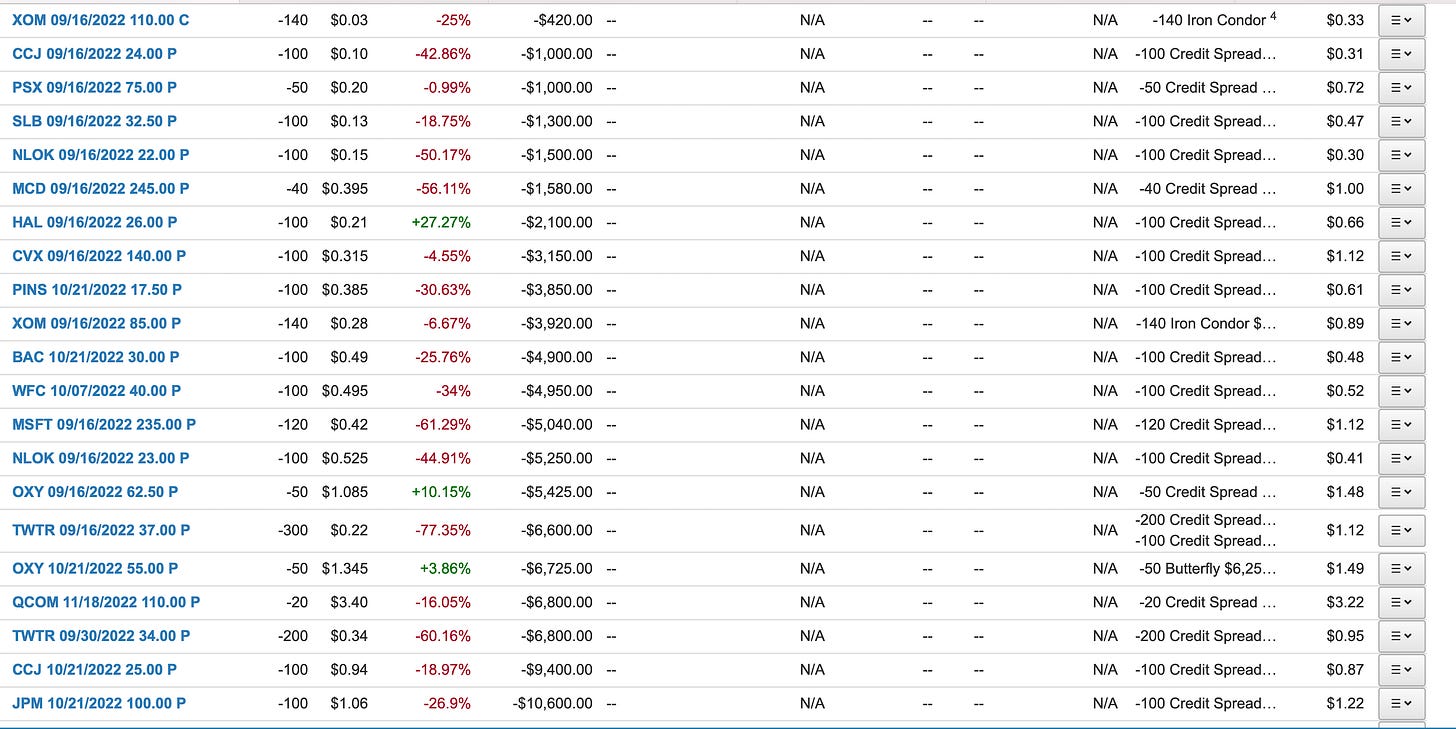Open WFC 10/07/2022 40.00 P position link

(x=96, y=391)
